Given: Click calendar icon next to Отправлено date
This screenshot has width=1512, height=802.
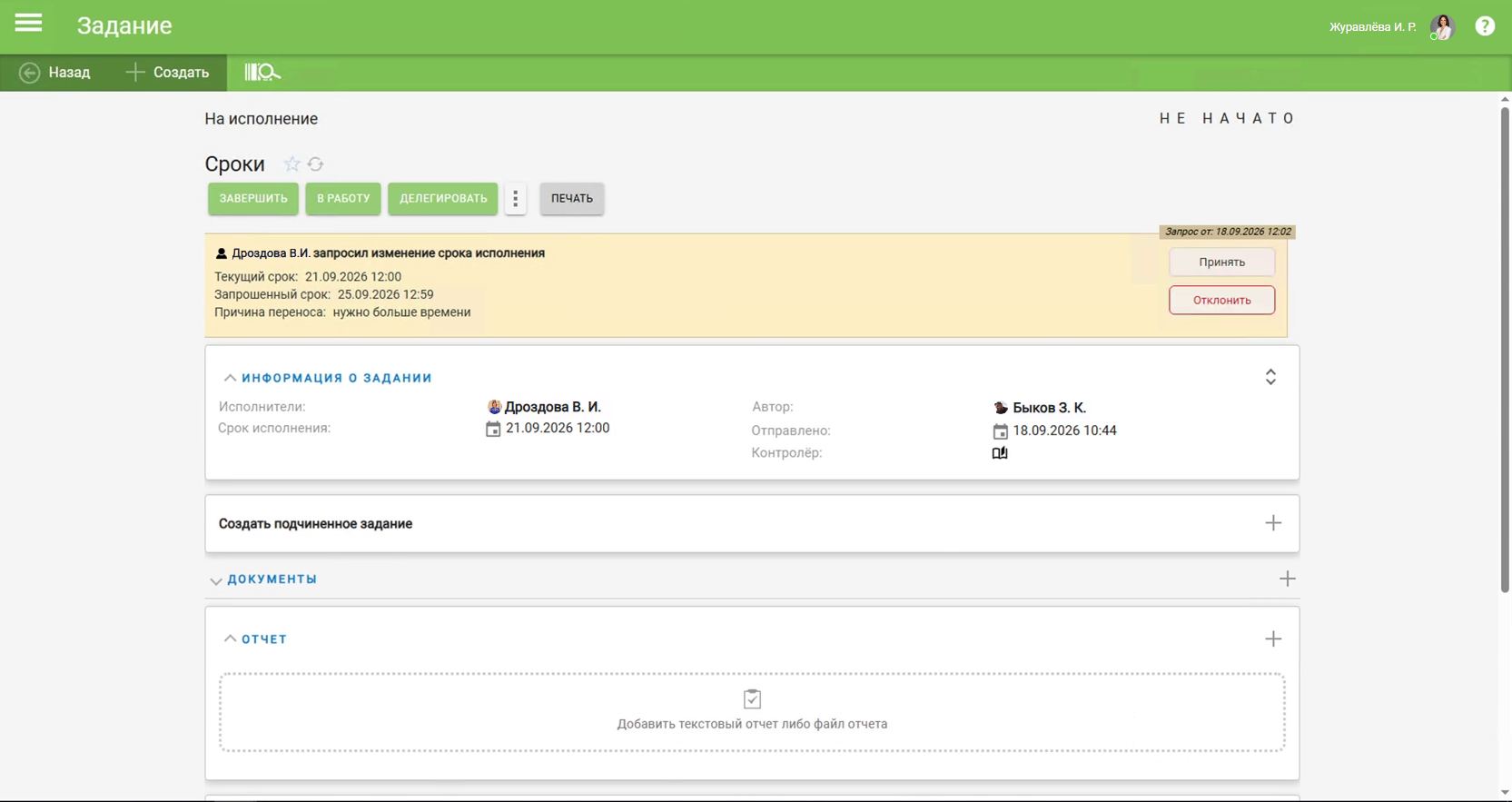Looking at the screenshot, I should (x=1000, y=431).
